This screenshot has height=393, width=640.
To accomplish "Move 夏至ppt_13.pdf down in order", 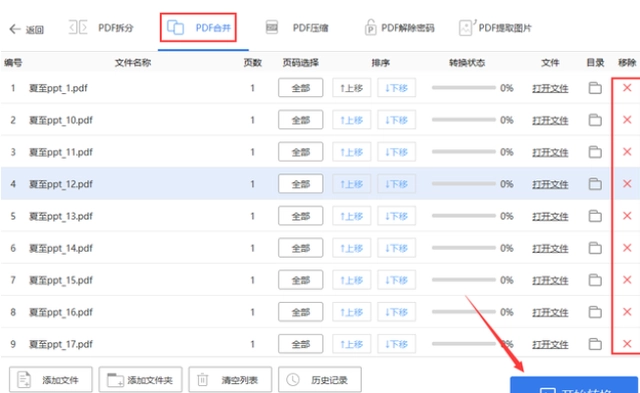I will pos(396,216).
